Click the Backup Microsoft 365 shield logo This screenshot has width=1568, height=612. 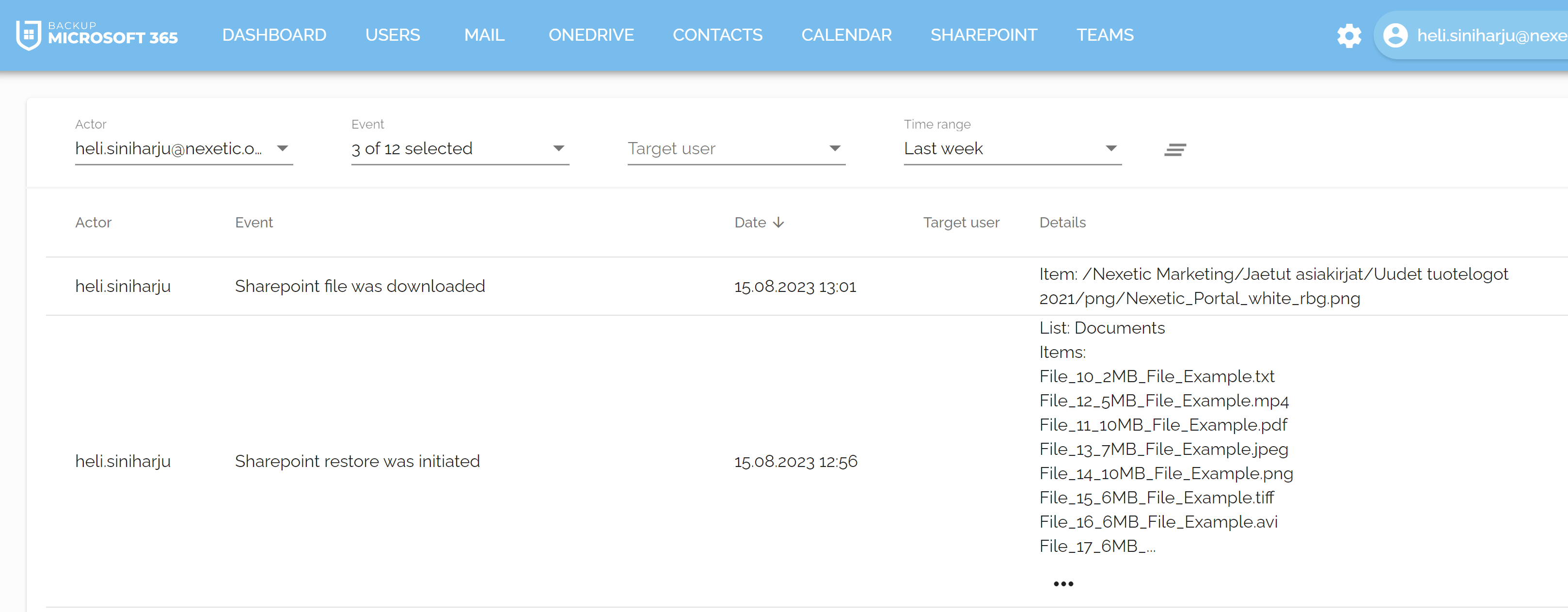point(28,35)
